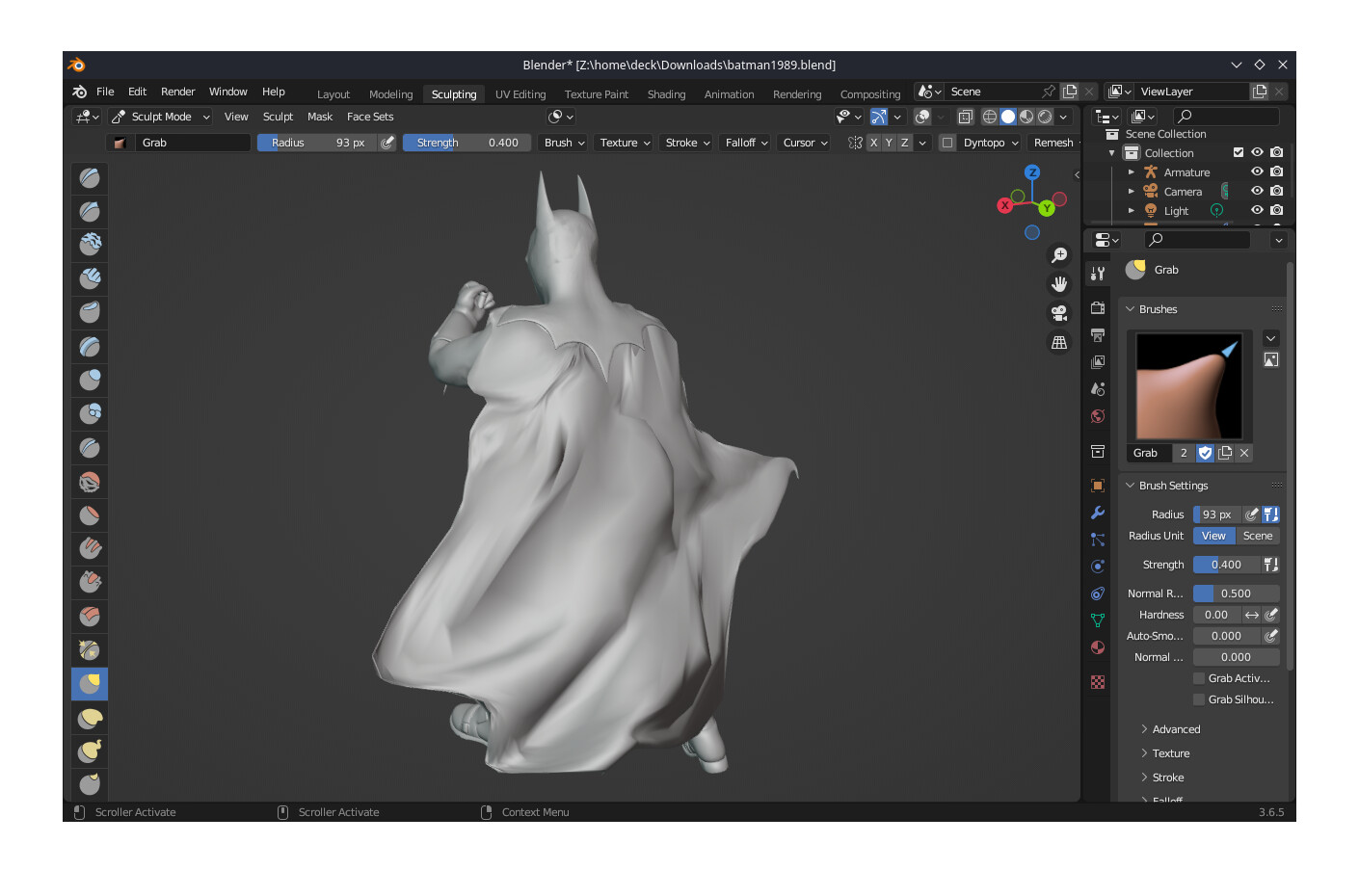Image resolution: width=1359 pixels, height=896 pixels.
Task: Select the Blob brush tool
Action: [x=90, y=413]
